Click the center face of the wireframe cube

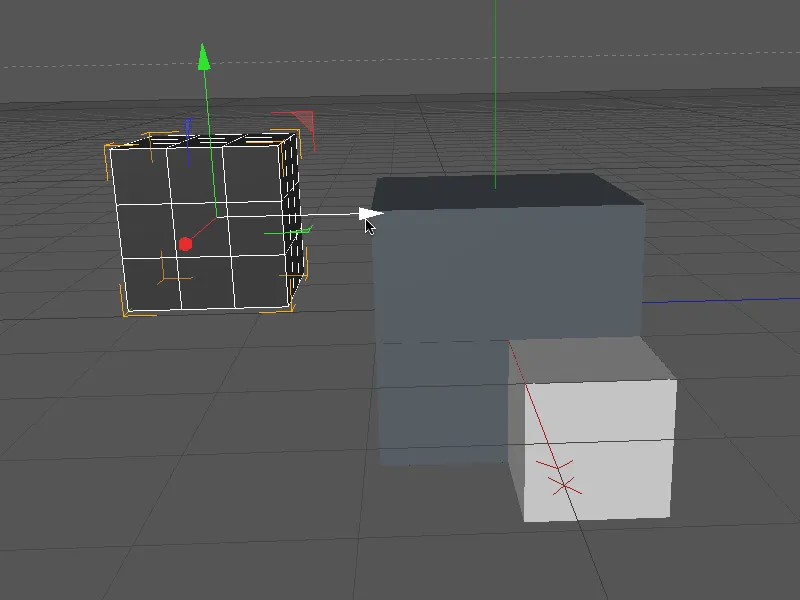point(200,230)
